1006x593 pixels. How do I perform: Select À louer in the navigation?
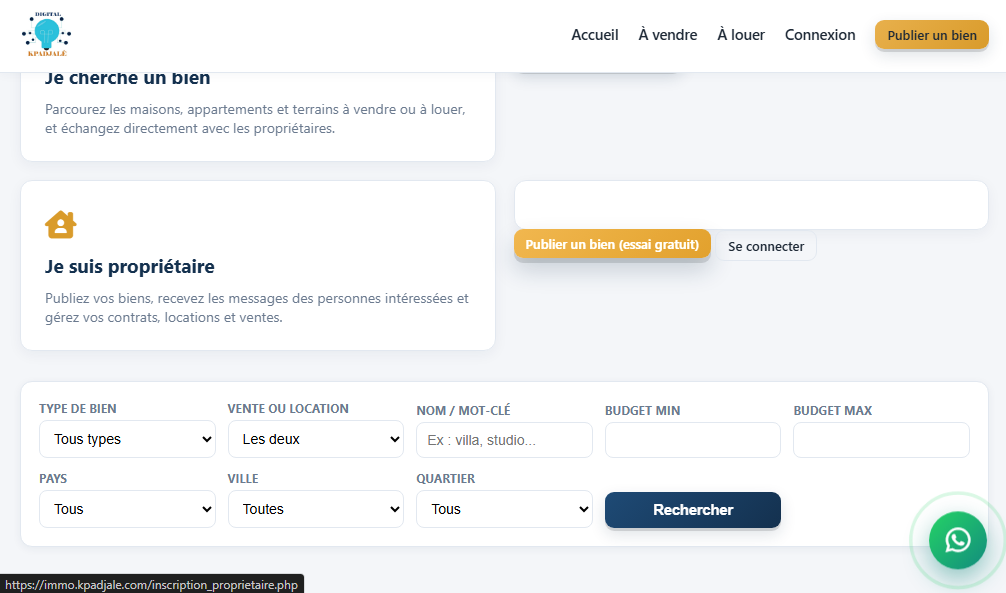pos(741,35)
